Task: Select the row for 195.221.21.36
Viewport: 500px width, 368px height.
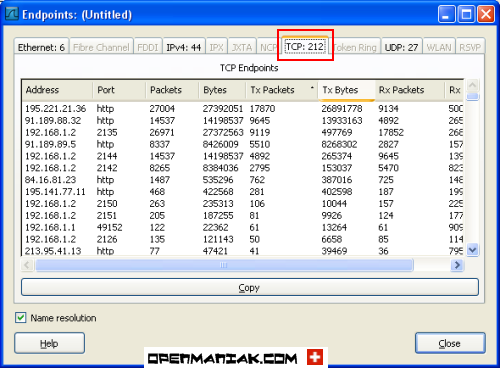Action: click(x=243, y=109)
